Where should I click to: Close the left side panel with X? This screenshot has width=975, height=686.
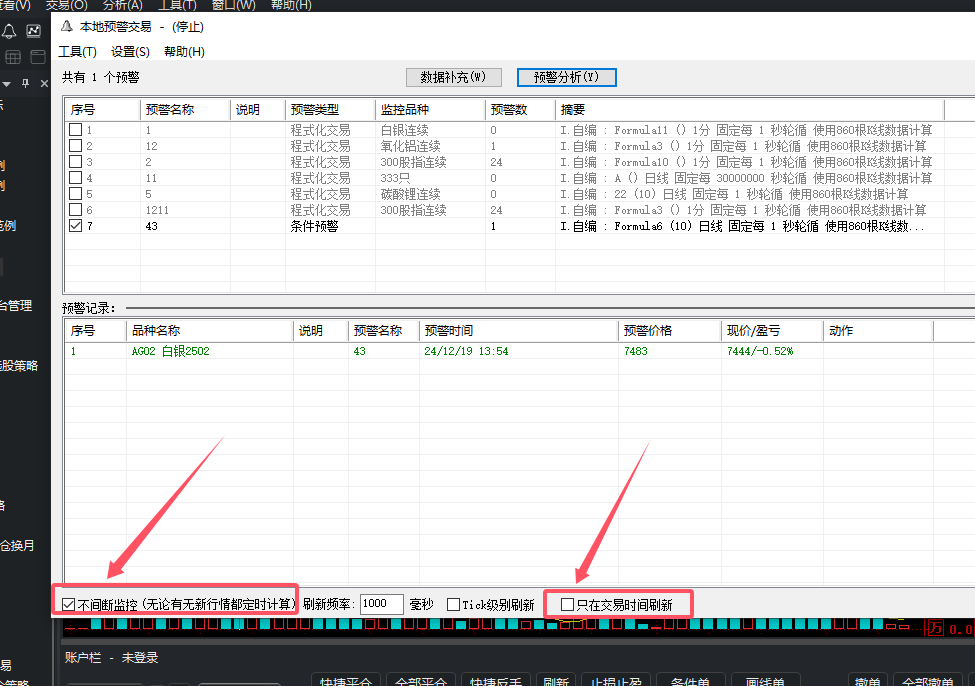[x=43, y=83]
